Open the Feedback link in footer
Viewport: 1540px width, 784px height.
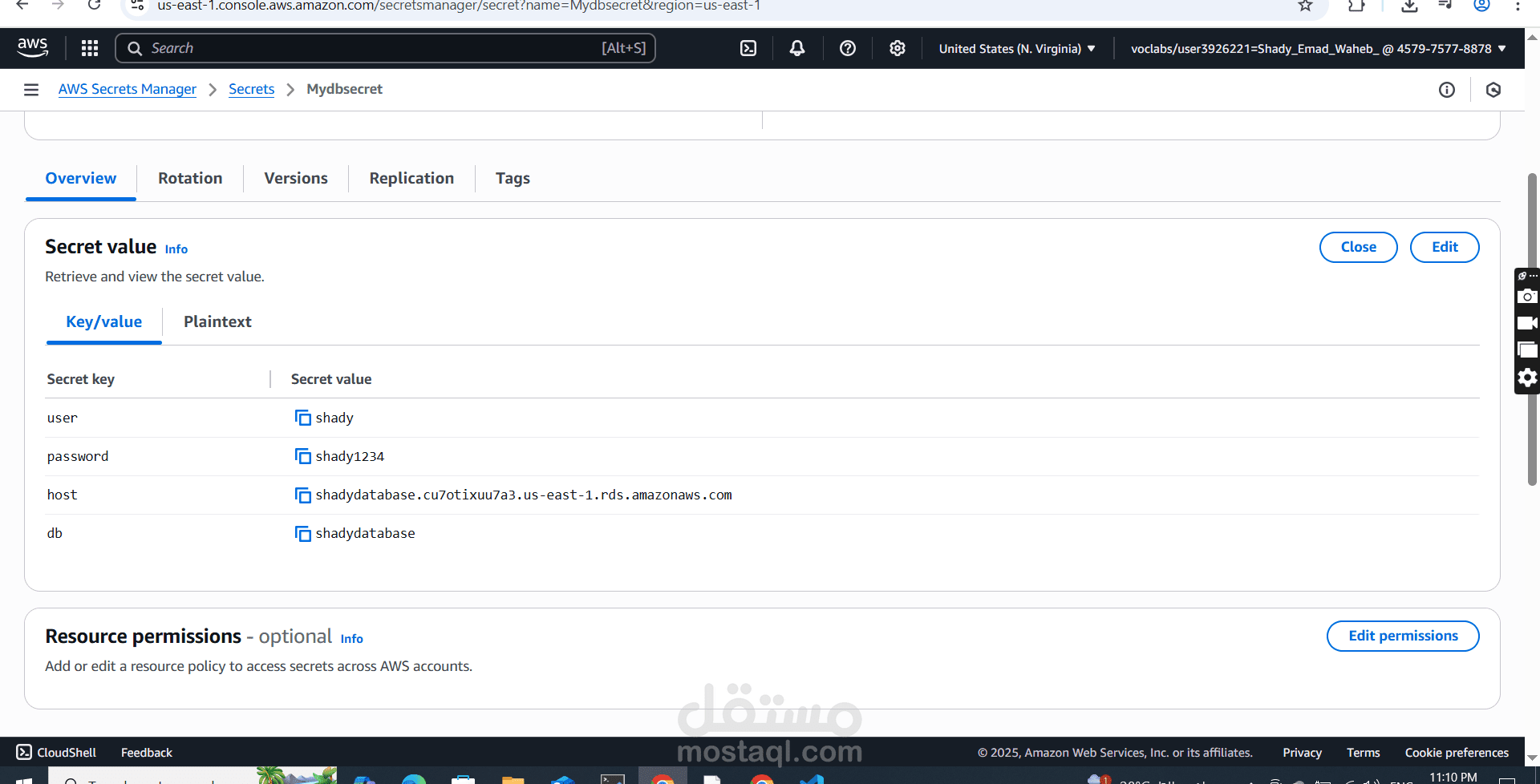tap(147, 753)
